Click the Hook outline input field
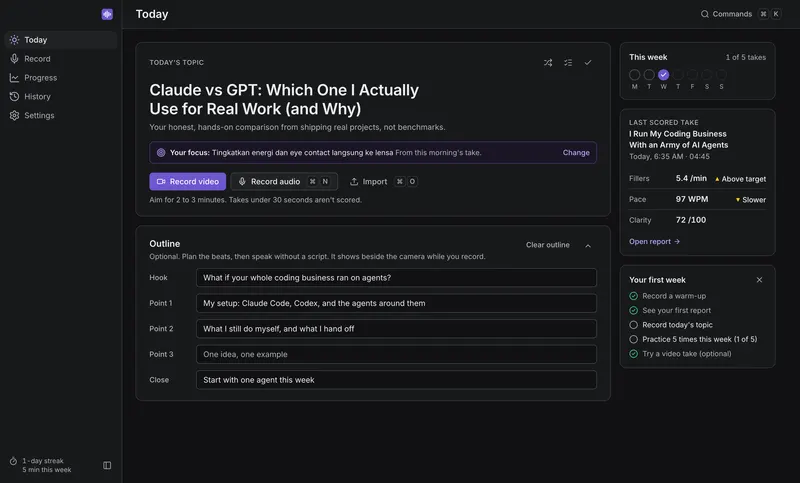 (x=396, y=277)
